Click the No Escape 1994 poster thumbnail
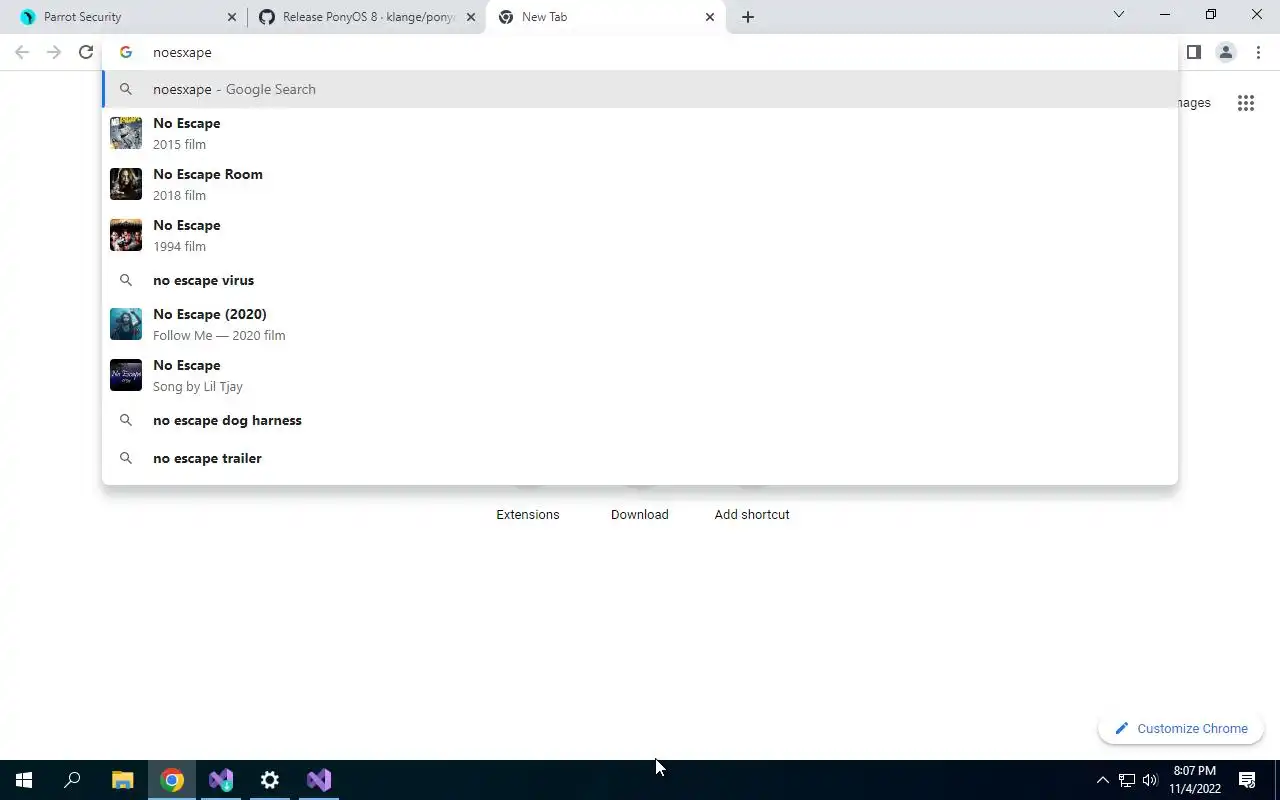Image resolution: width=1280 pixels, height=800 pixels. tap(126, 235)
